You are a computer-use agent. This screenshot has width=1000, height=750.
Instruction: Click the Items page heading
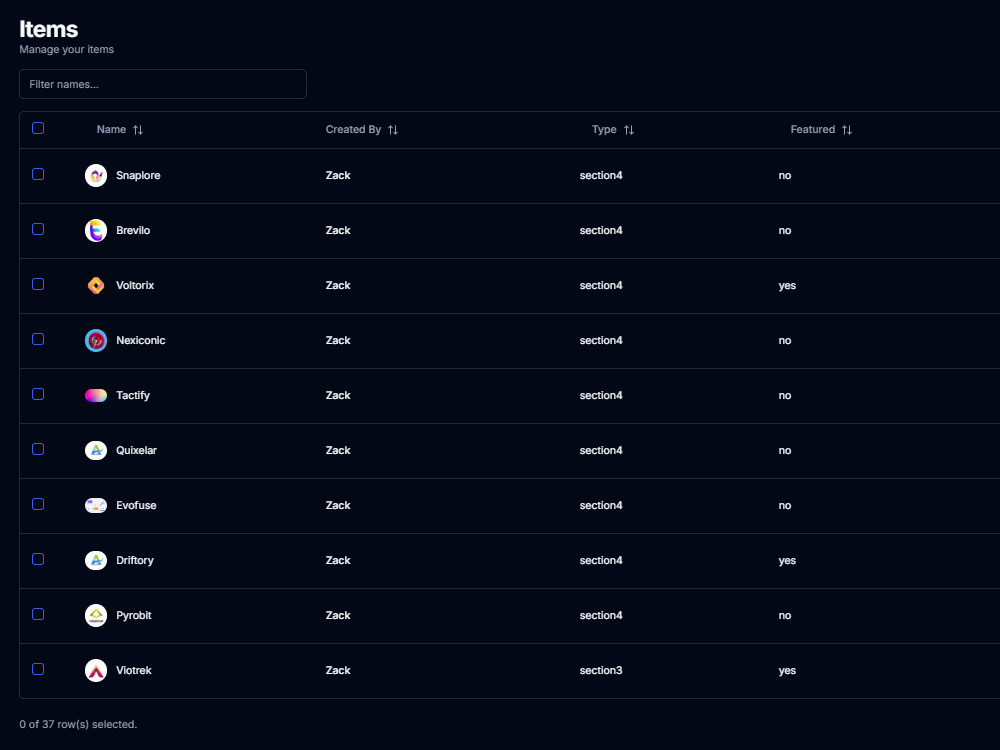(x=48, y=29)
